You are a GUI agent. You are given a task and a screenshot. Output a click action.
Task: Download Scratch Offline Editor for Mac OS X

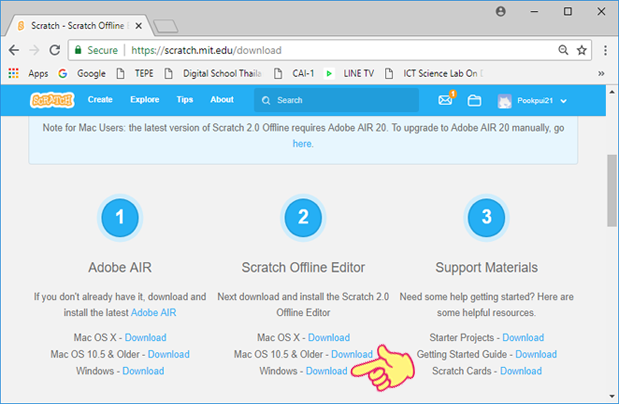click(x=329, y=338)
